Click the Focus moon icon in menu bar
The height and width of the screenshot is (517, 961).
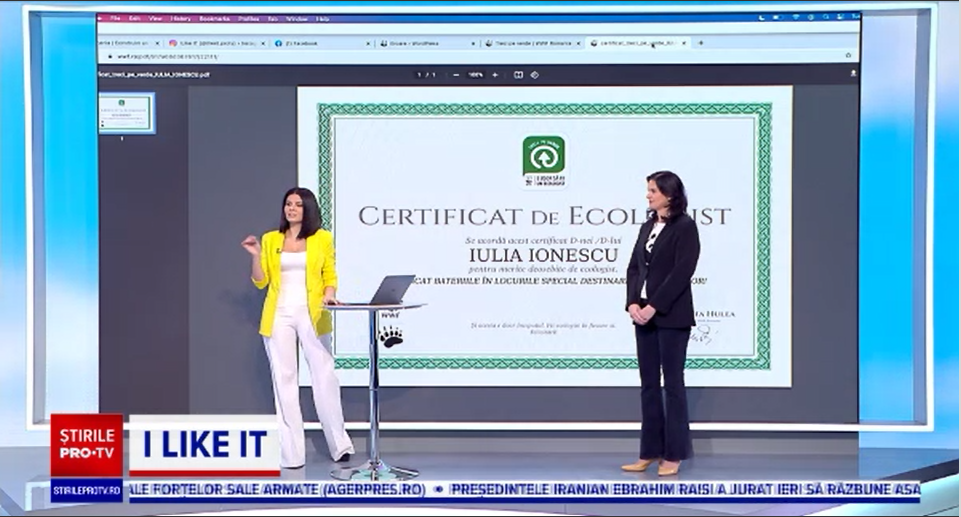(762, 18)
